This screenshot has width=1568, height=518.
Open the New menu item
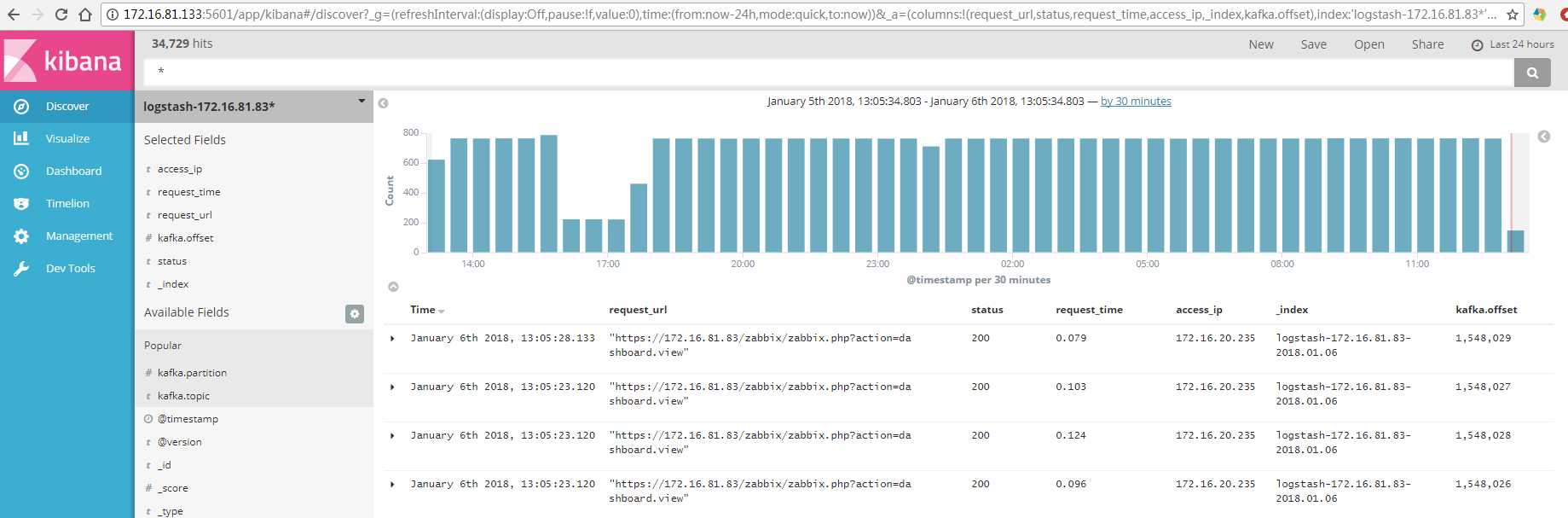[x=1261, y=44]
